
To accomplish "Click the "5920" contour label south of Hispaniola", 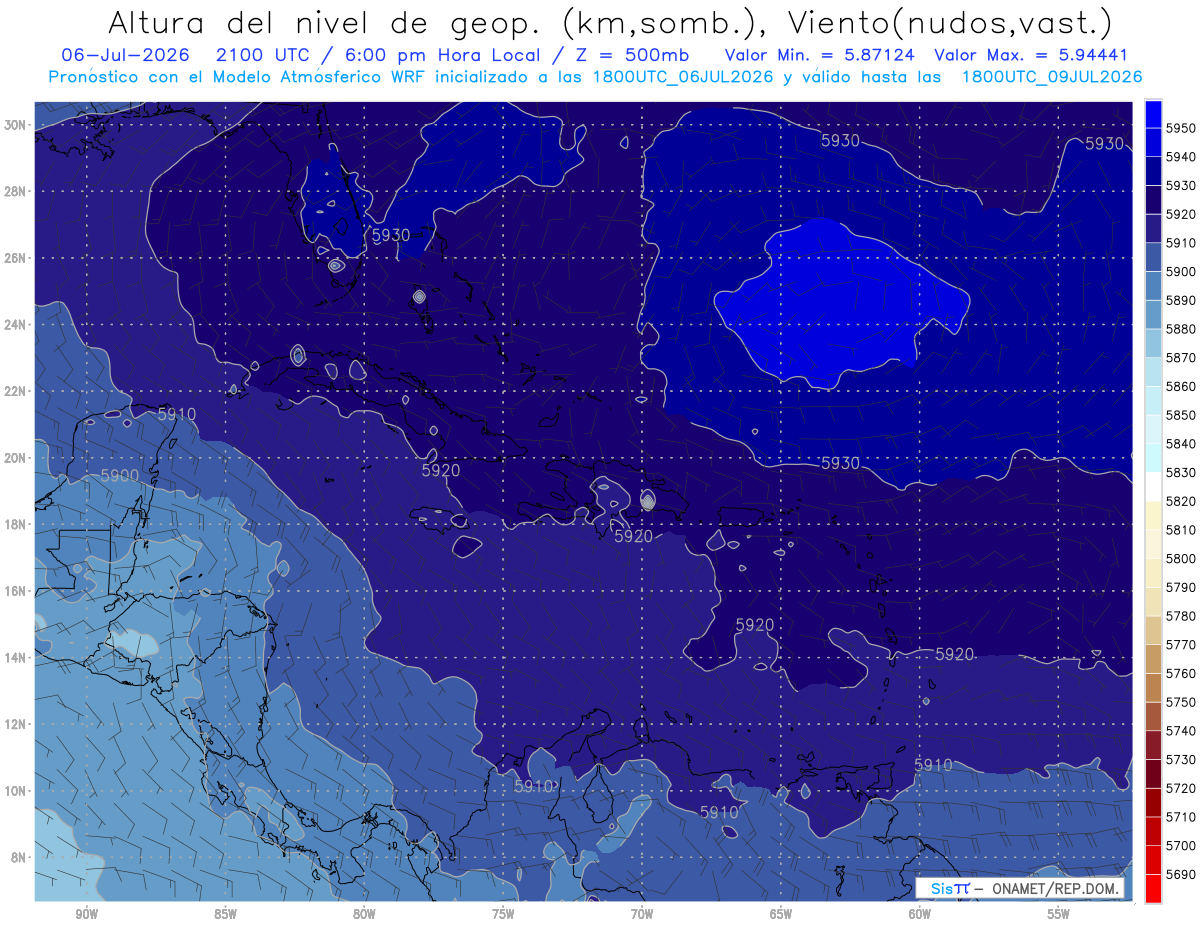I will pyautogui.click(x=633, y=537).
